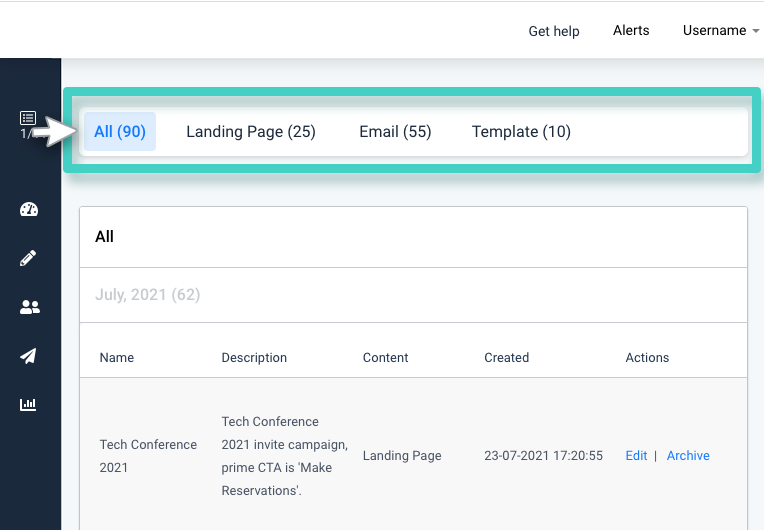764x530 pixels.
Task: Click the All section heading
Action: click(x=104, y=237)
